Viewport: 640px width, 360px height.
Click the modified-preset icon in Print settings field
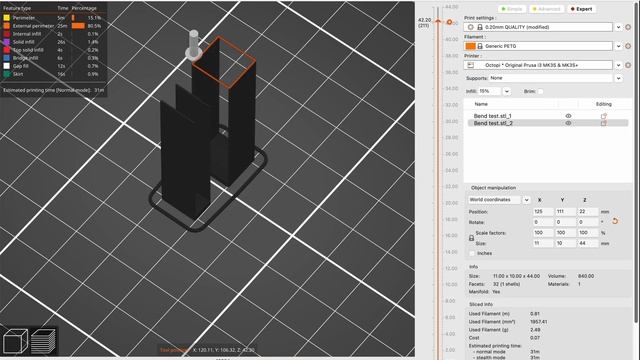coord(471,27)
